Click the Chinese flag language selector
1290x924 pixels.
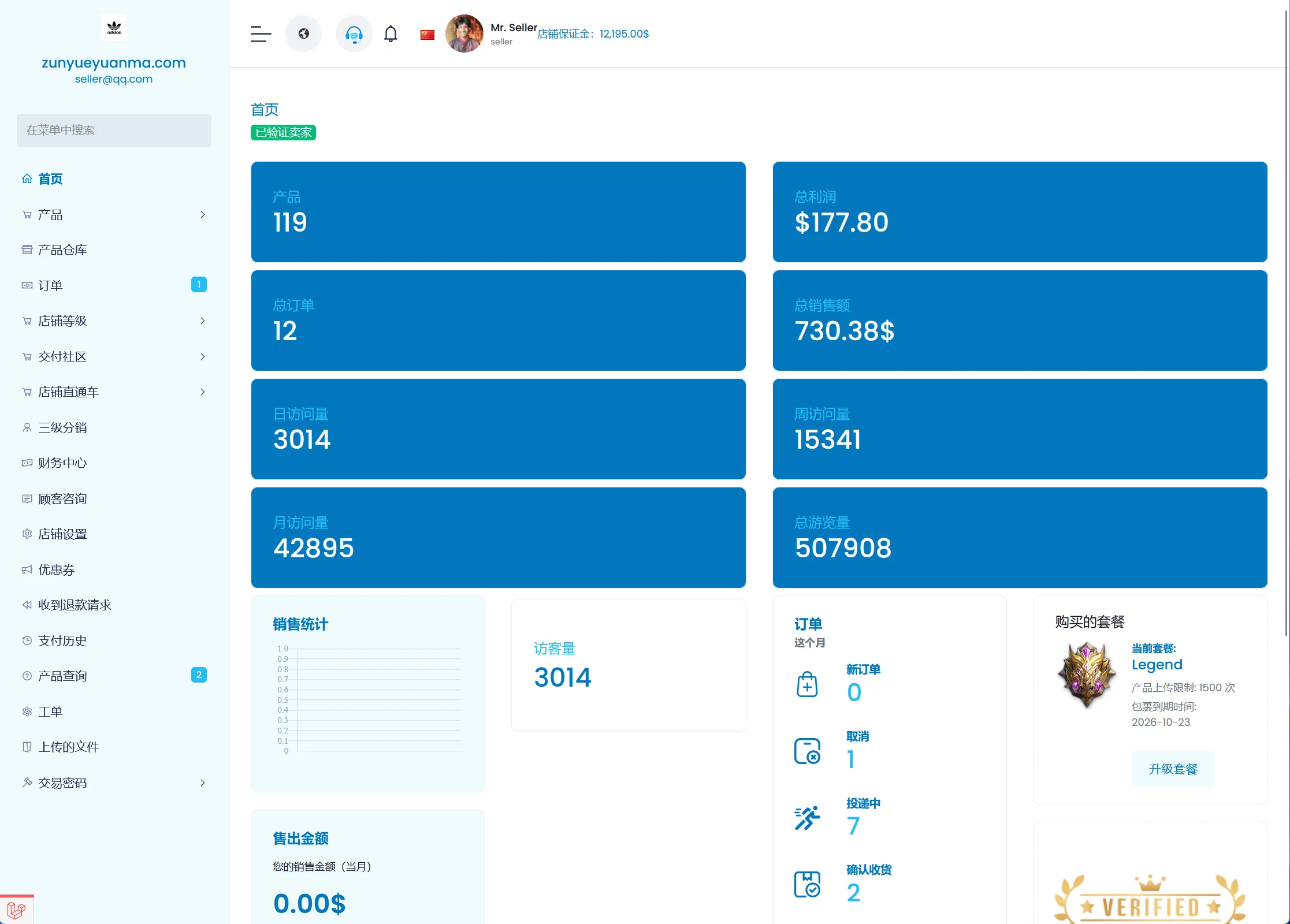click(427, 35)
